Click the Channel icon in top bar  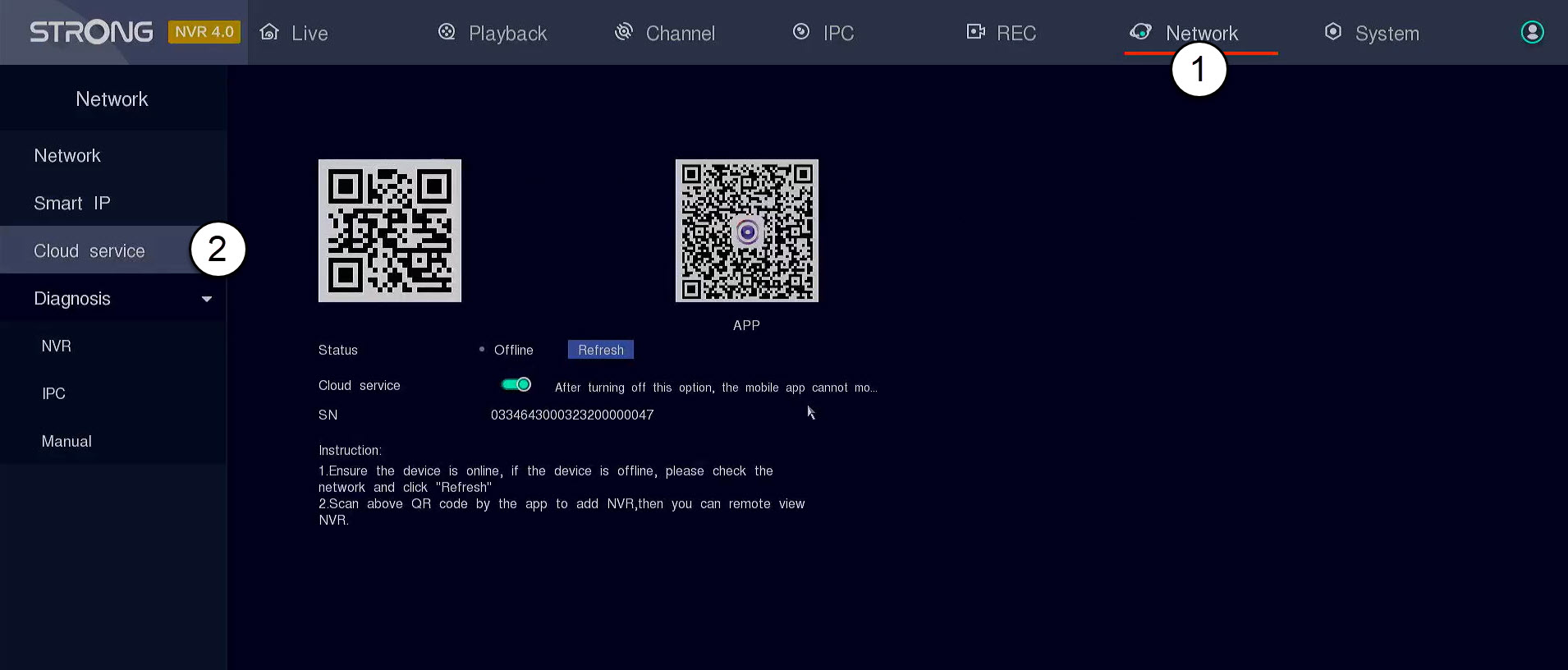pos(624,32)
